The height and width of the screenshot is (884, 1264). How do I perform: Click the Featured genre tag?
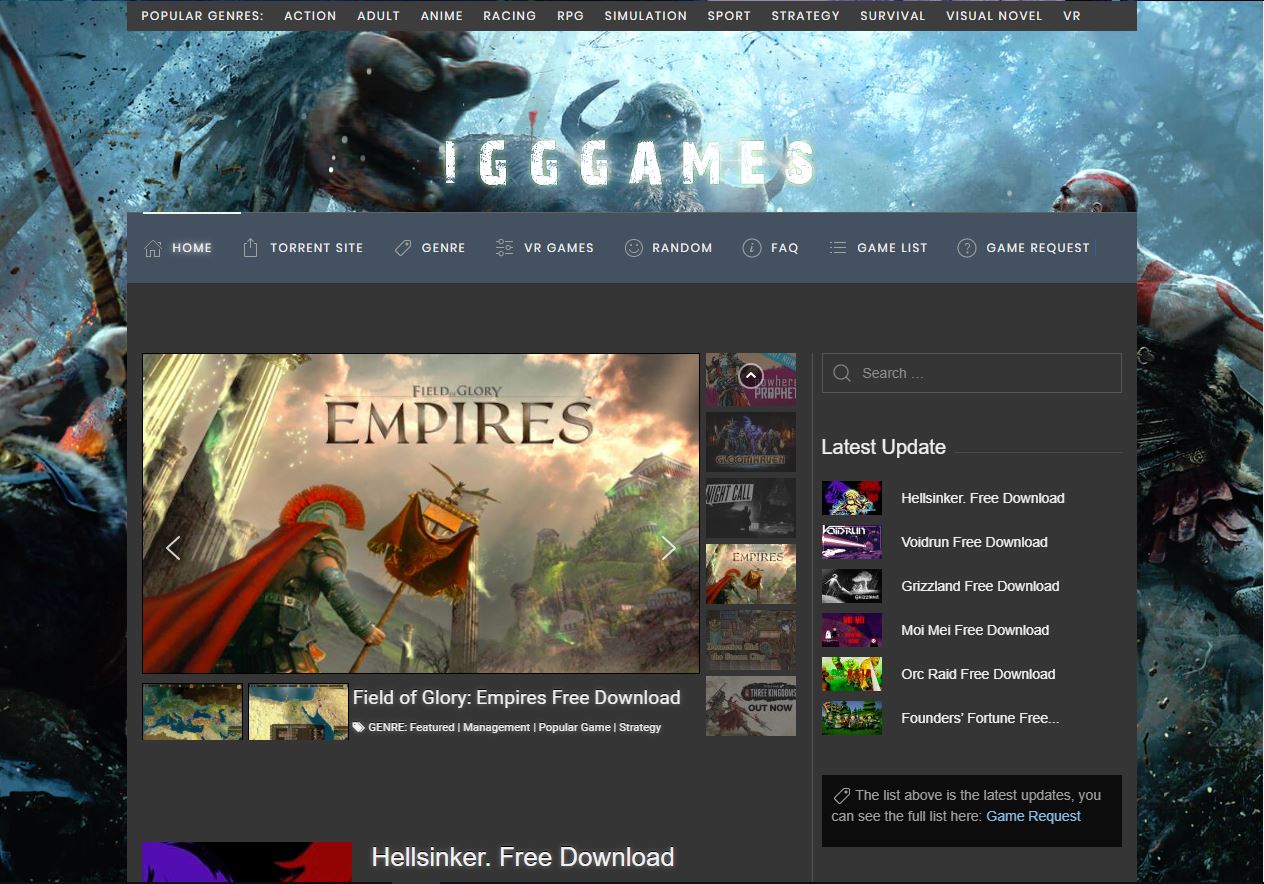(432, 728)
